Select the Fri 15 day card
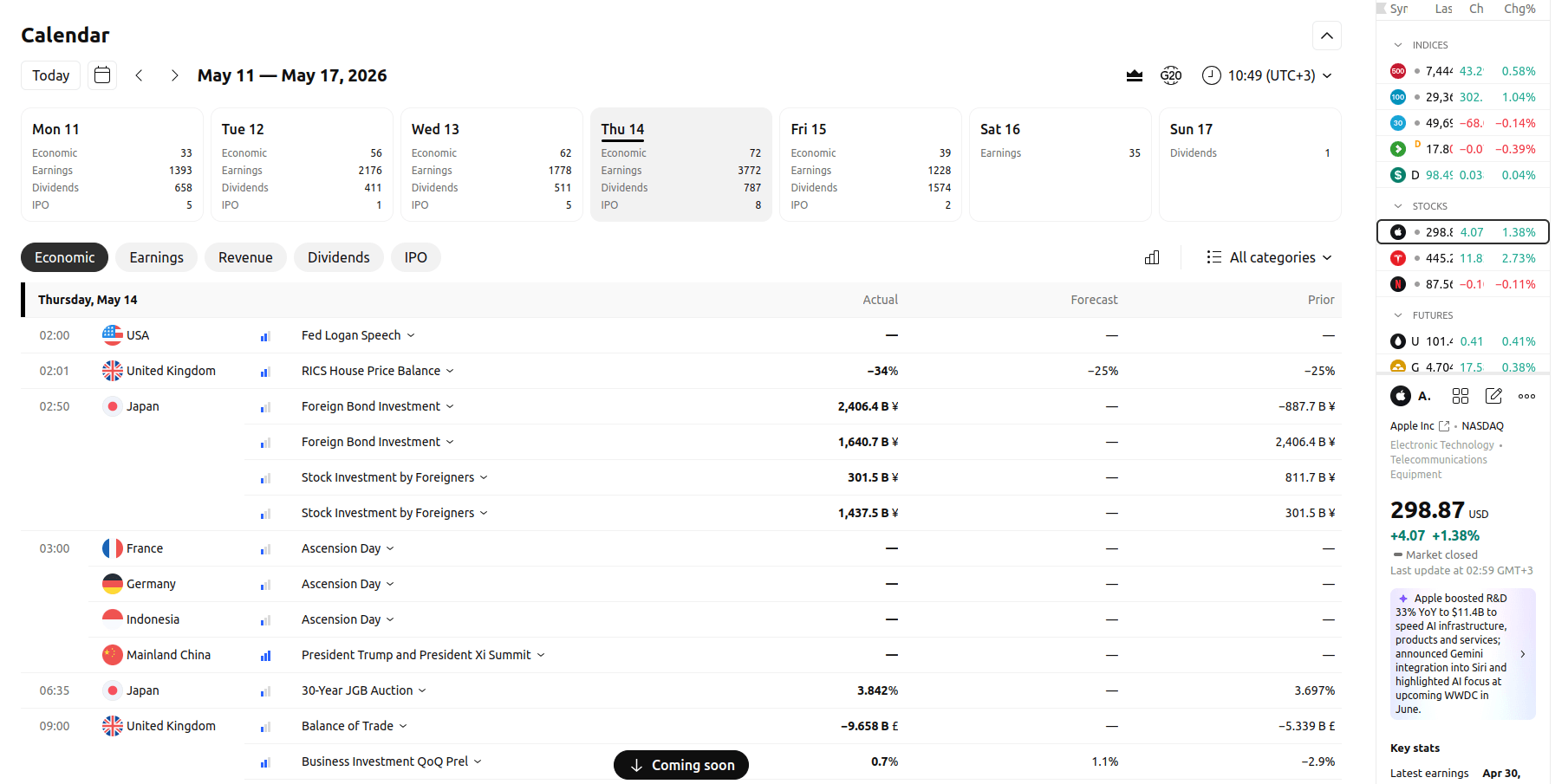Viewport: 1555px width, 784px height. (x=871, y=165)
